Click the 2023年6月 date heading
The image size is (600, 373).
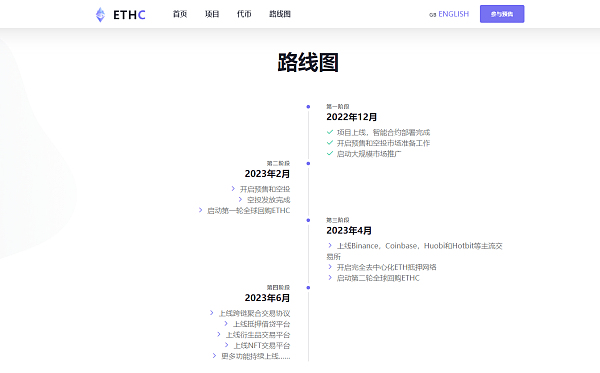[x=267, y=298]
